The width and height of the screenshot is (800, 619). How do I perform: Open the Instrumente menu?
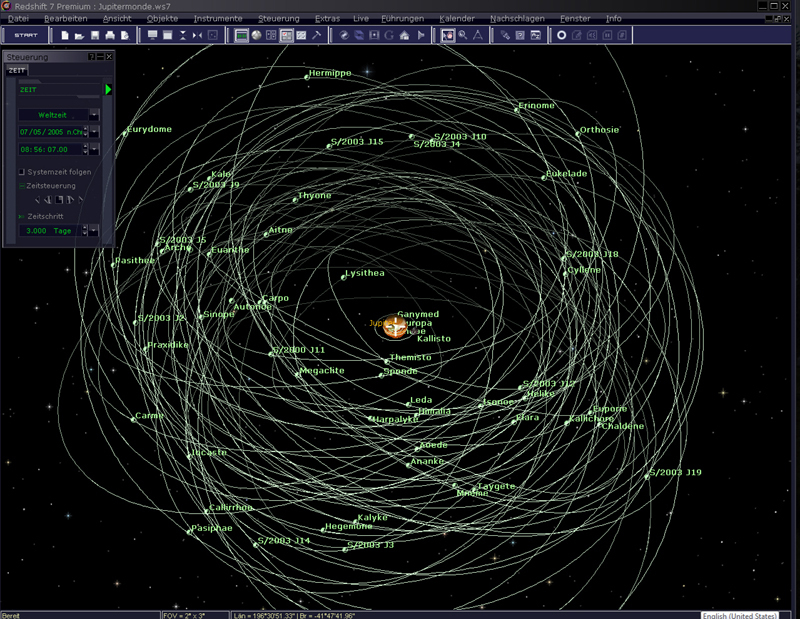tap(218, 18)
